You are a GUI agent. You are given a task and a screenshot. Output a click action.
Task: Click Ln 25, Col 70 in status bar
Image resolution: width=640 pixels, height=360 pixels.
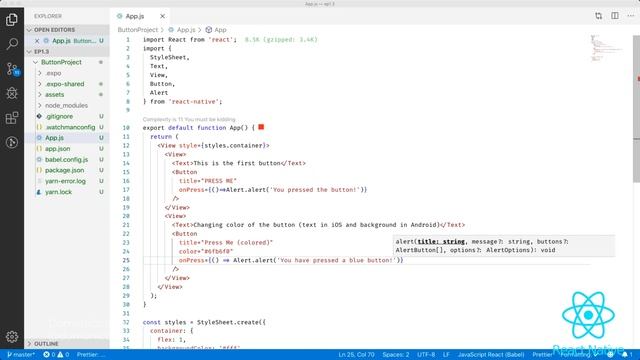pos(356,354)
